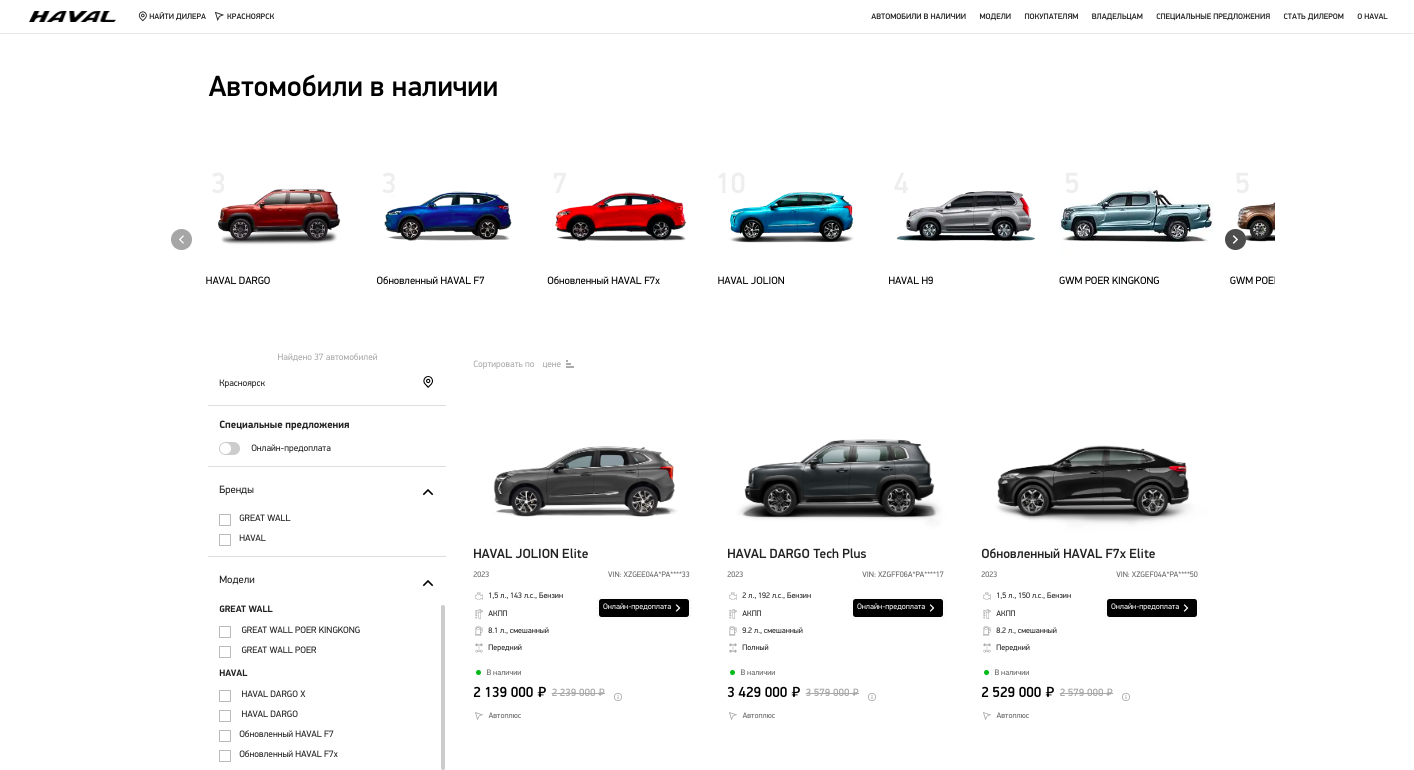Open the Модели menu item
Image resolution: width=1414 pixels, height=770 pixels.
click(995, 16)
